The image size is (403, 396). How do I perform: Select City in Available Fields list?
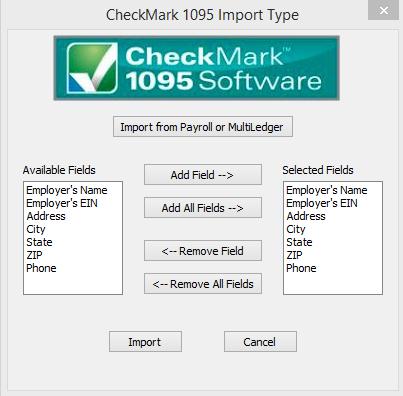tap(36, 229)
